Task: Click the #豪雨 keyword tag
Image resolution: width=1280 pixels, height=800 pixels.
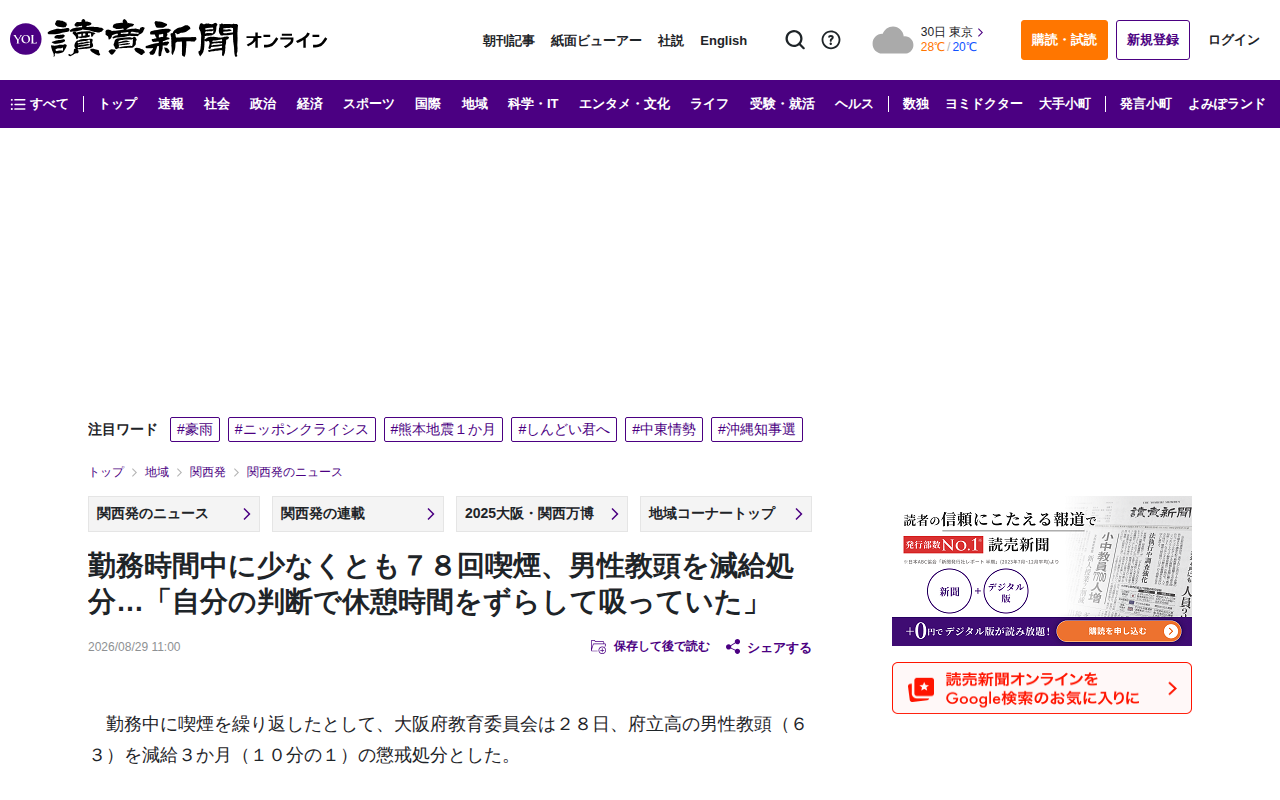Action: (195, 430)
